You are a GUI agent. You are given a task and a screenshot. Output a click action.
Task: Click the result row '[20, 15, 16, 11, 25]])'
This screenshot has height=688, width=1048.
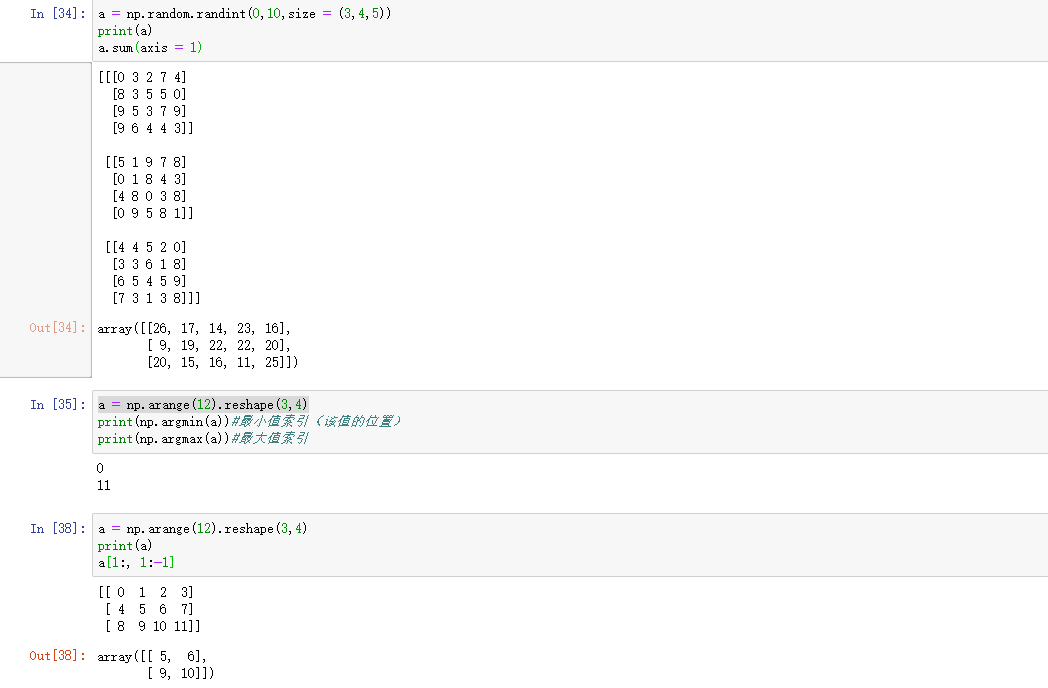[x=223, y=362]
